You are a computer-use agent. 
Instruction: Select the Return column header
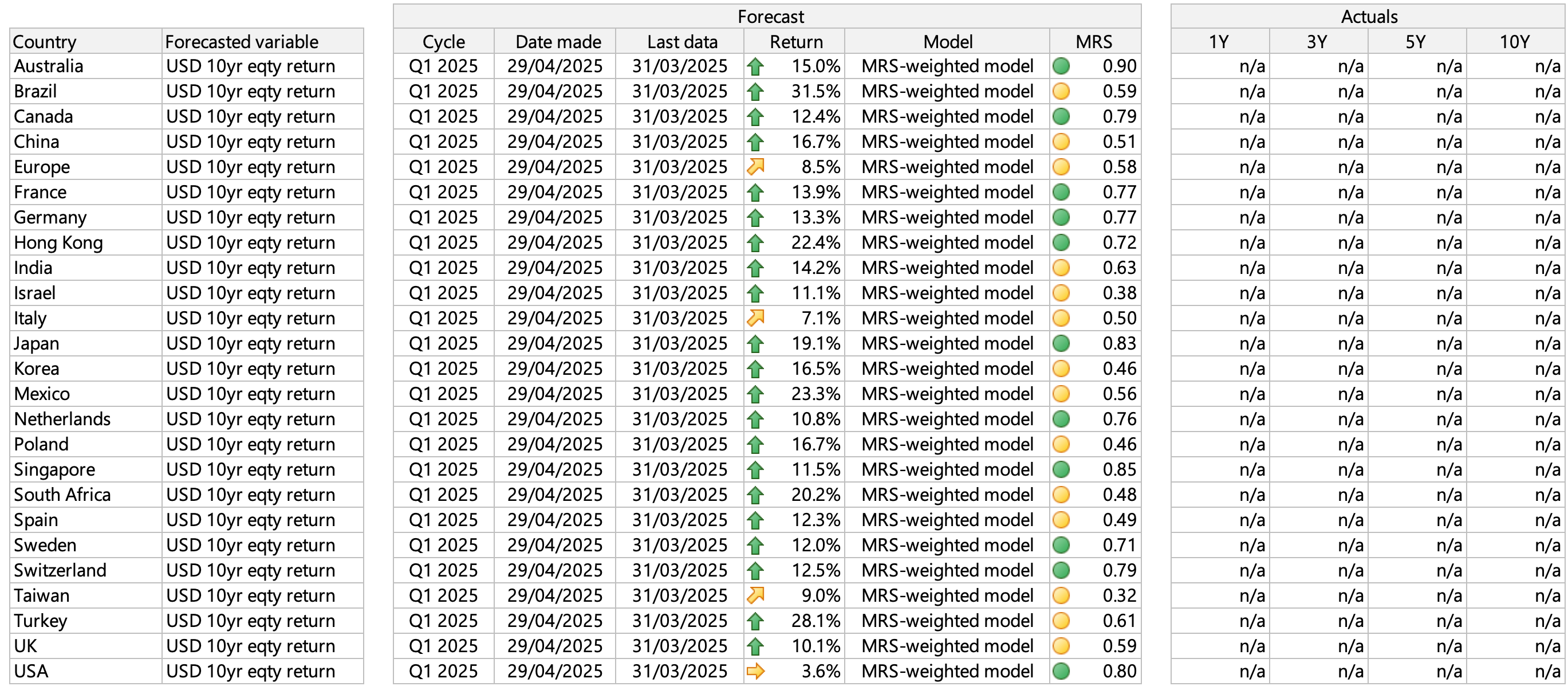point(795,41)
